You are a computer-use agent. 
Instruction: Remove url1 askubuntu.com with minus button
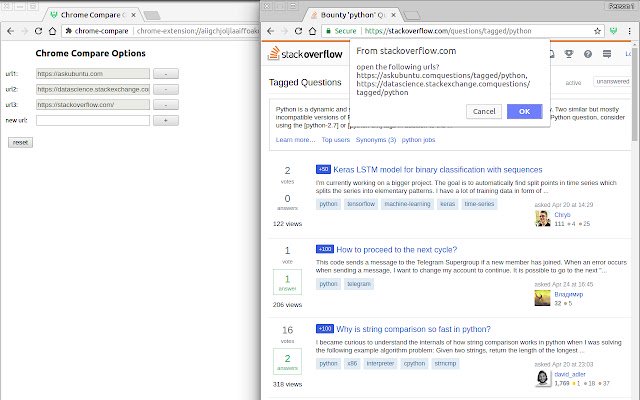pos(166,74)
